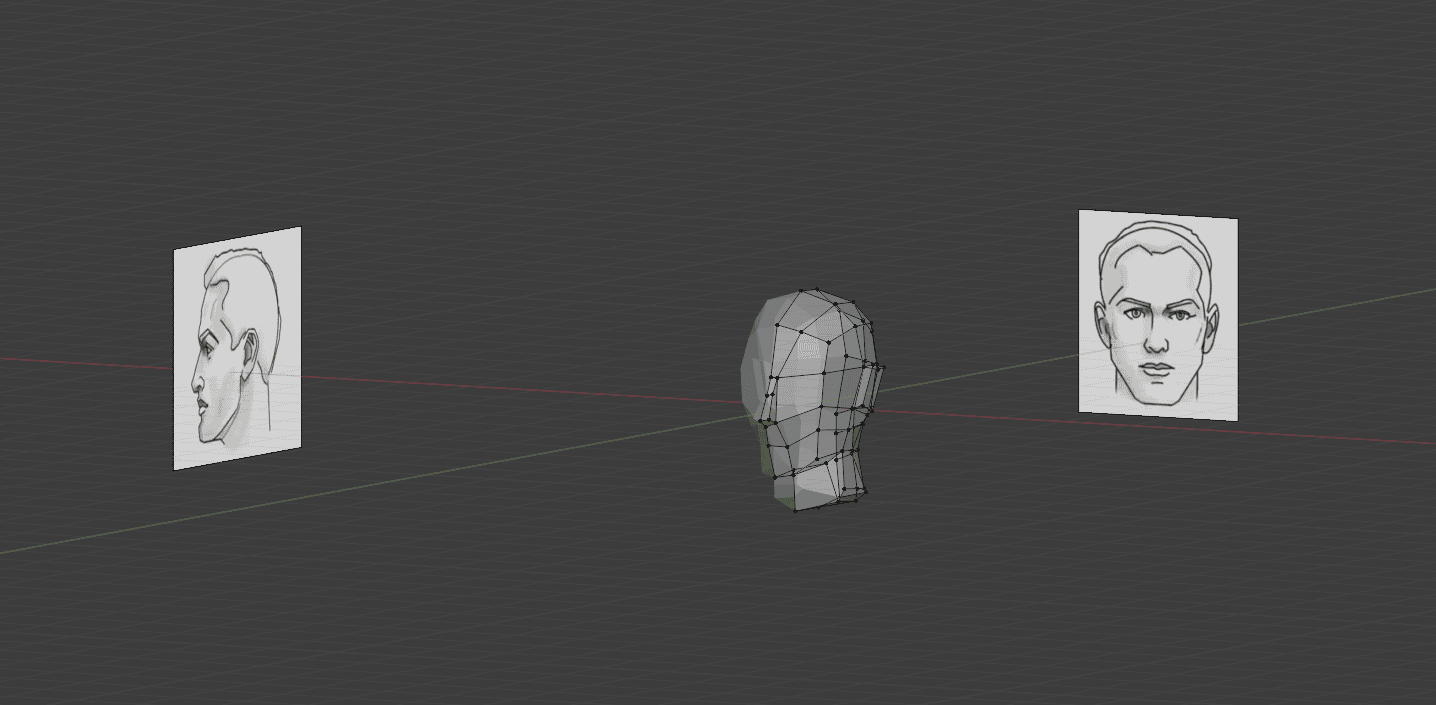Select the lowest vertex at the mesh neck base
This screenshot has width=1436, height=705.
click(x=796, y=509)
